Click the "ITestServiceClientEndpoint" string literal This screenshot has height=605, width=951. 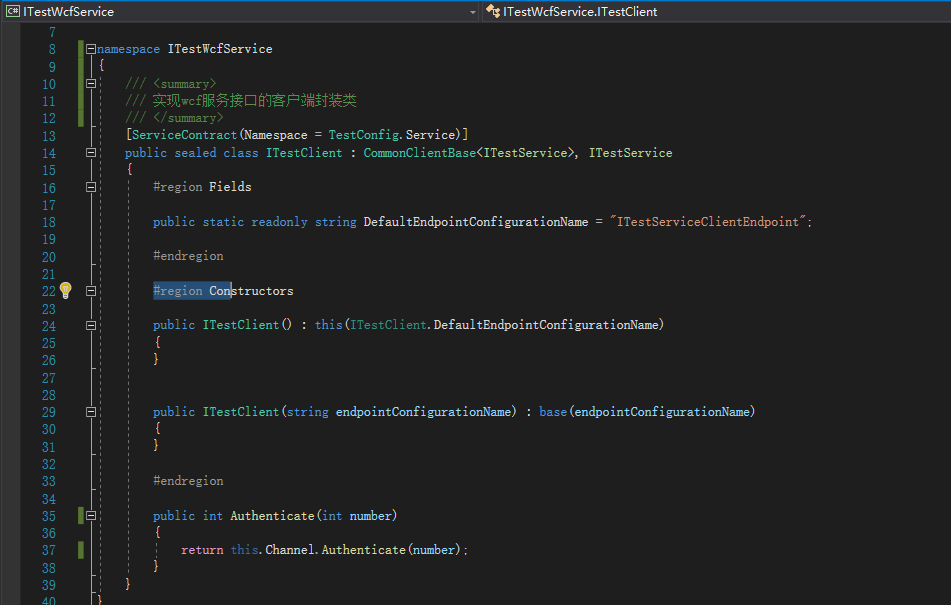pos(708,222)
